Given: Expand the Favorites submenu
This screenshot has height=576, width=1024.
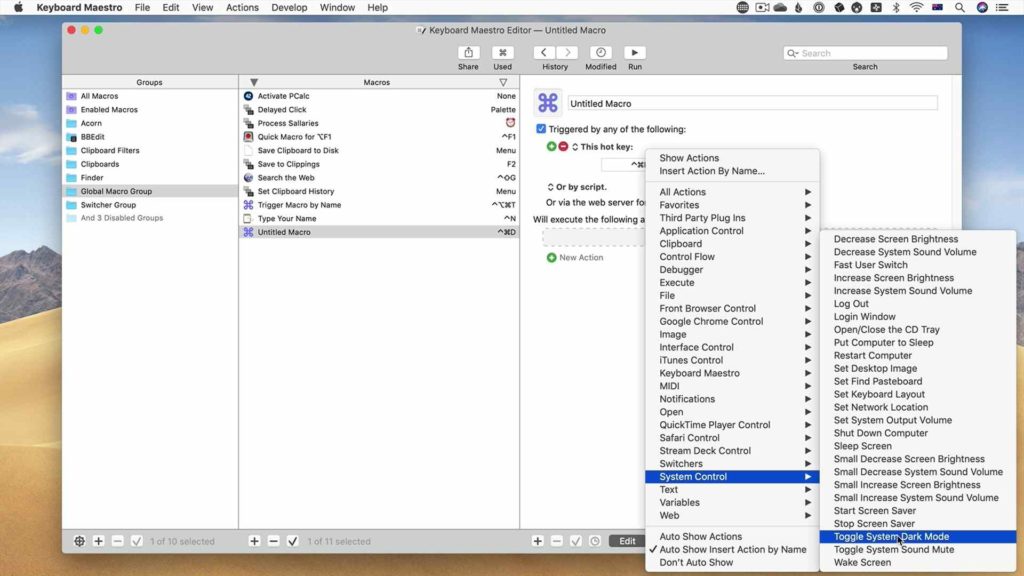Looking at the screenshot, I should 732,205.
